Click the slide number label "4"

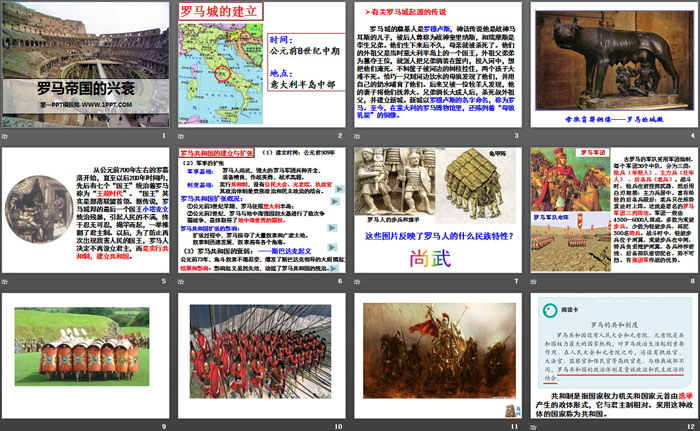click(693, 135)
